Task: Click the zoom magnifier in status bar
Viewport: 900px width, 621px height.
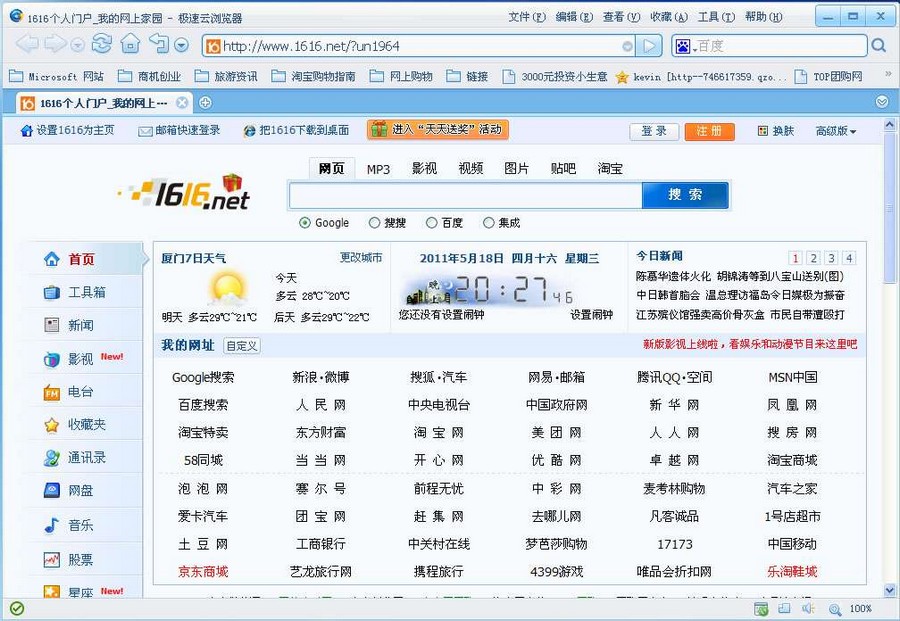Action: point(835,609)
